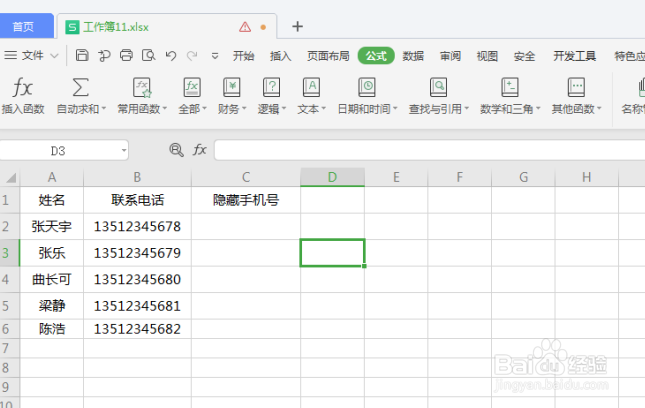Expand the 日期和时间 dropdown arrow
The width and height of the screenshot is (645, 408).
tap(395, 109)
